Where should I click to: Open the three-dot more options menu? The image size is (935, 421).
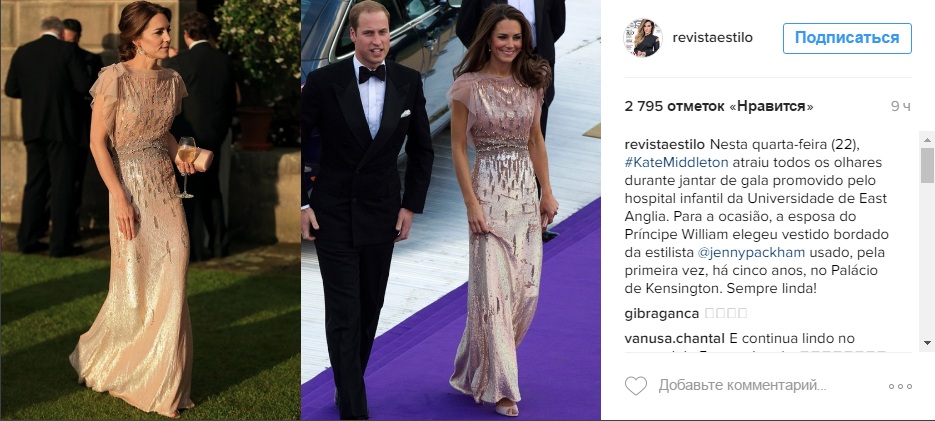900,386
